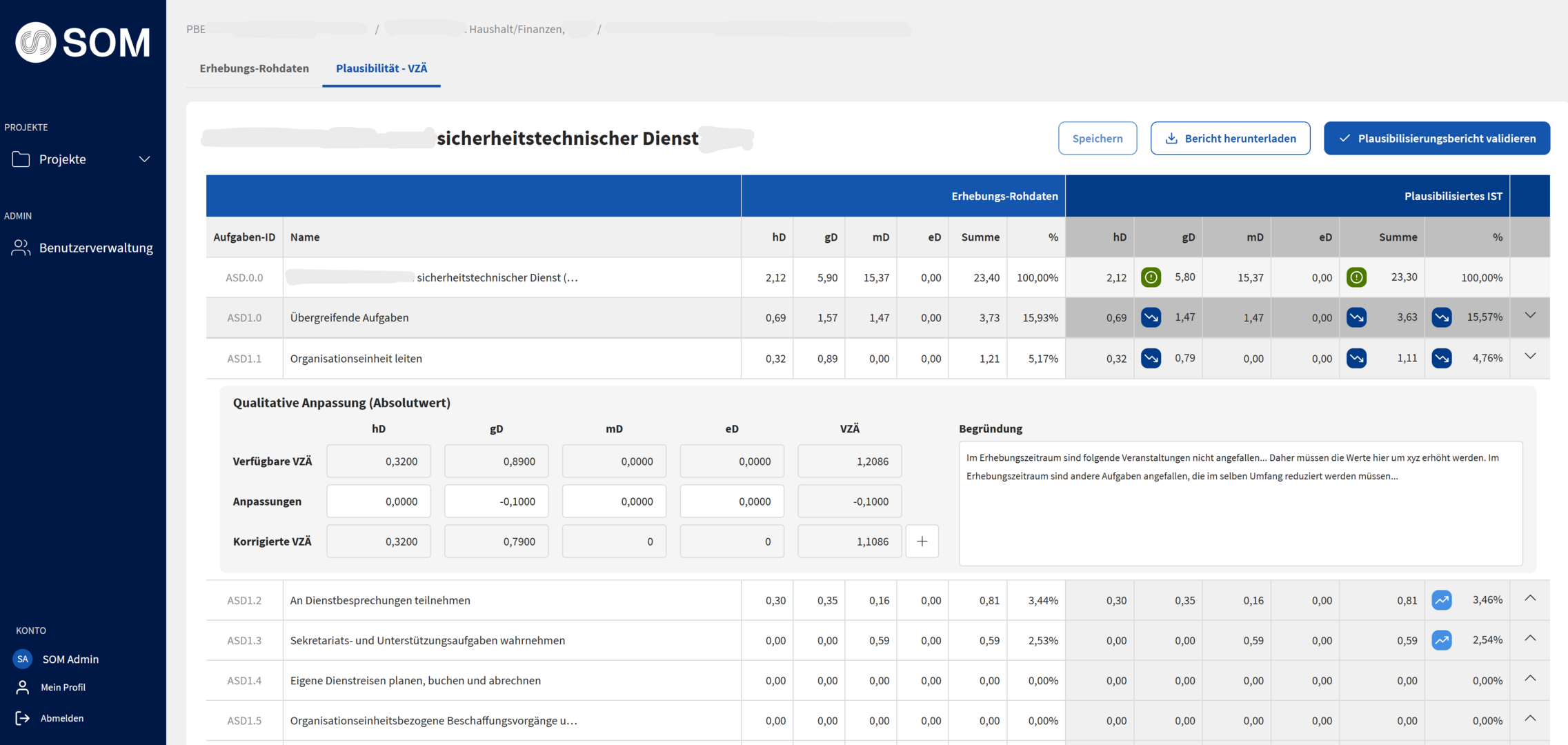Viewport: 1568px width, 745px height.
Task: Click downtrend icon beside Summe 1,11
Action: [x=1356, y=358]
